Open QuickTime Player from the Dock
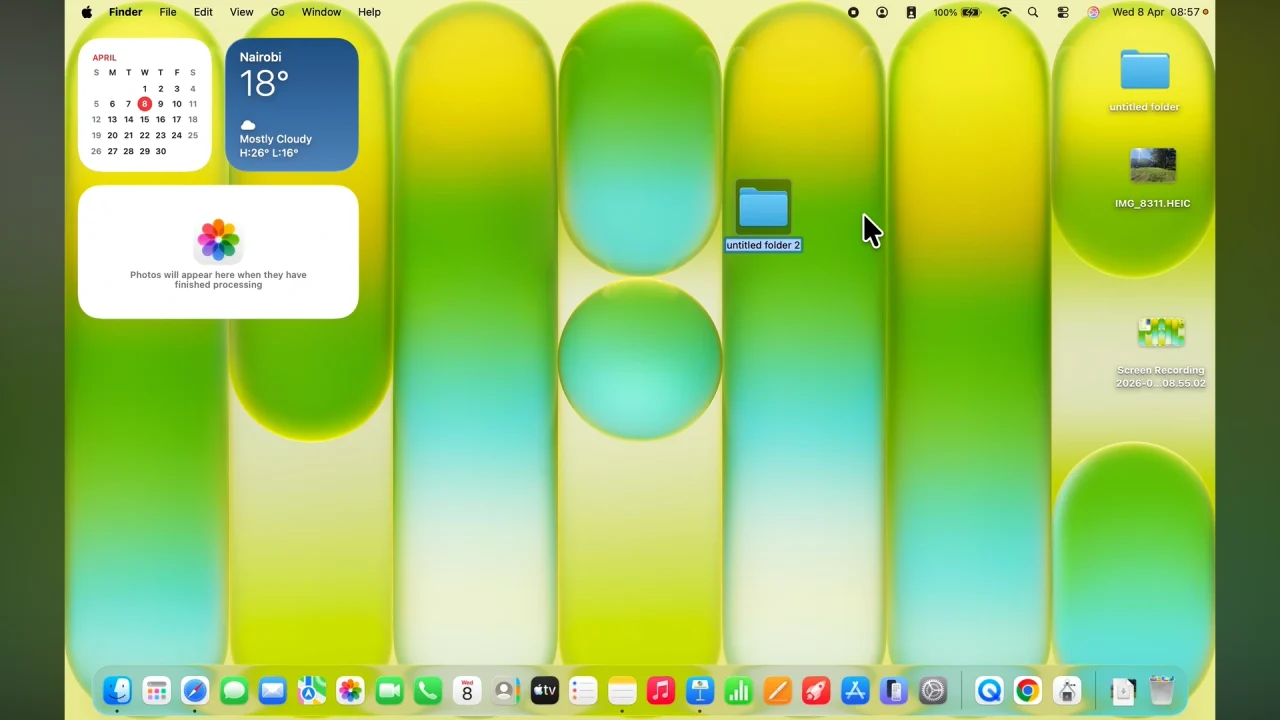The width and height of the screenshot is (1280, 720). click(988, 690)
